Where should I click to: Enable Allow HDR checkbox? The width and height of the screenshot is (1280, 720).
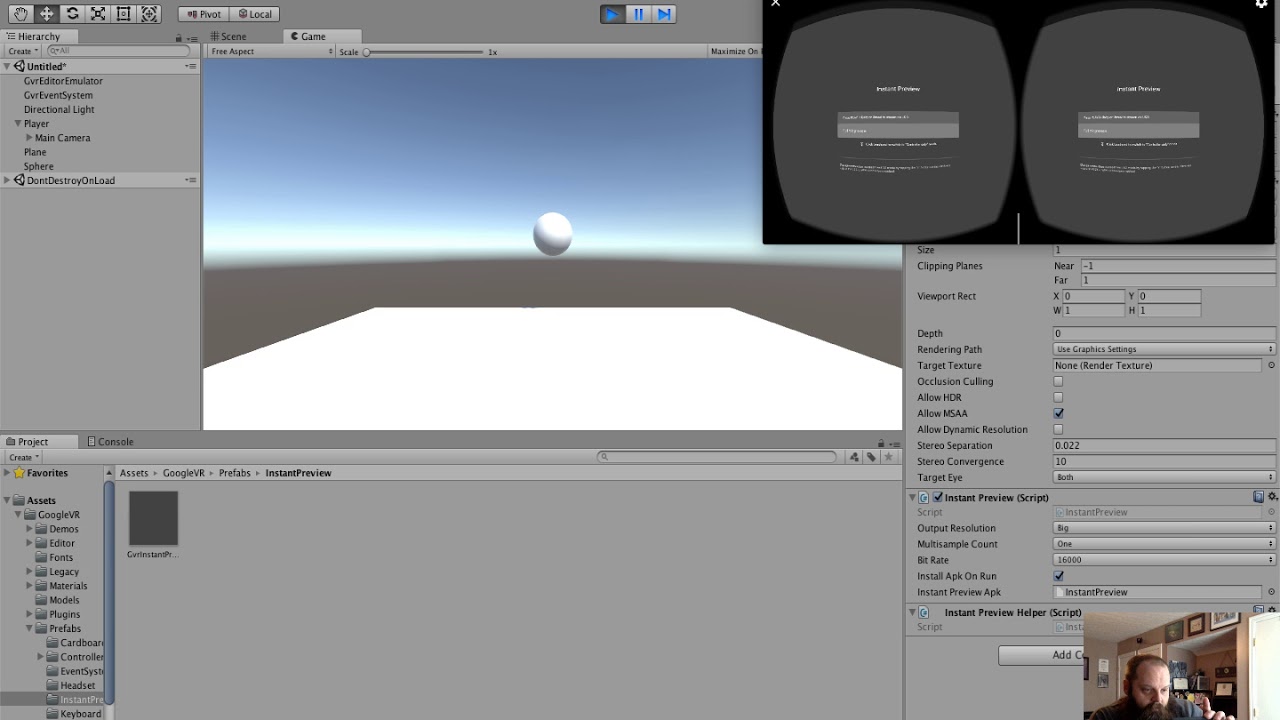[1058, 397]
